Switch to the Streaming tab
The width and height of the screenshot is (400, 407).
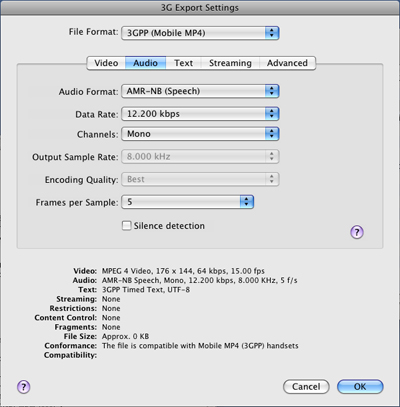[x=230, y=63]
